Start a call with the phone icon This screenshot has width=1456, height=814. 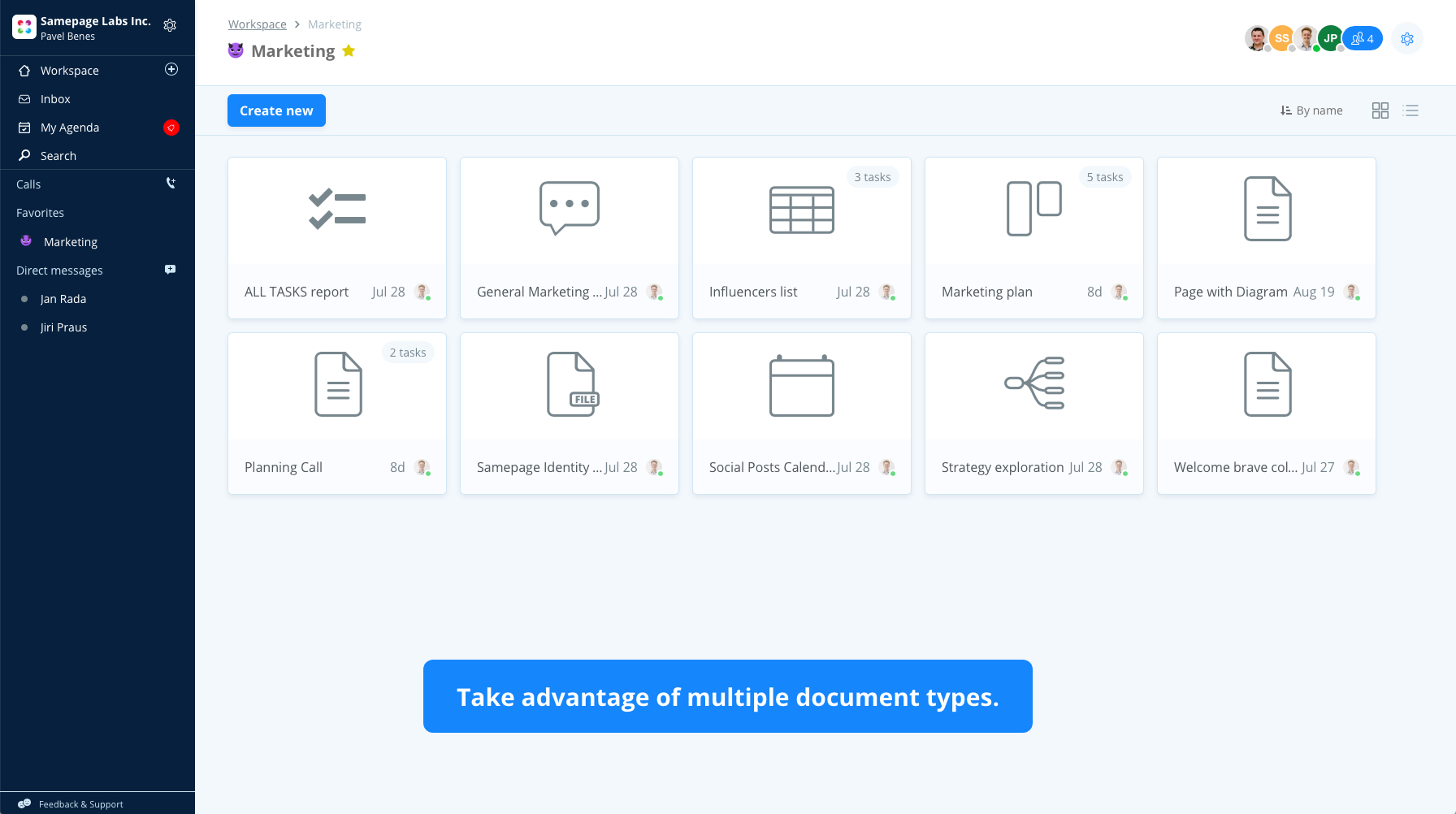click(x=171, y=184)
